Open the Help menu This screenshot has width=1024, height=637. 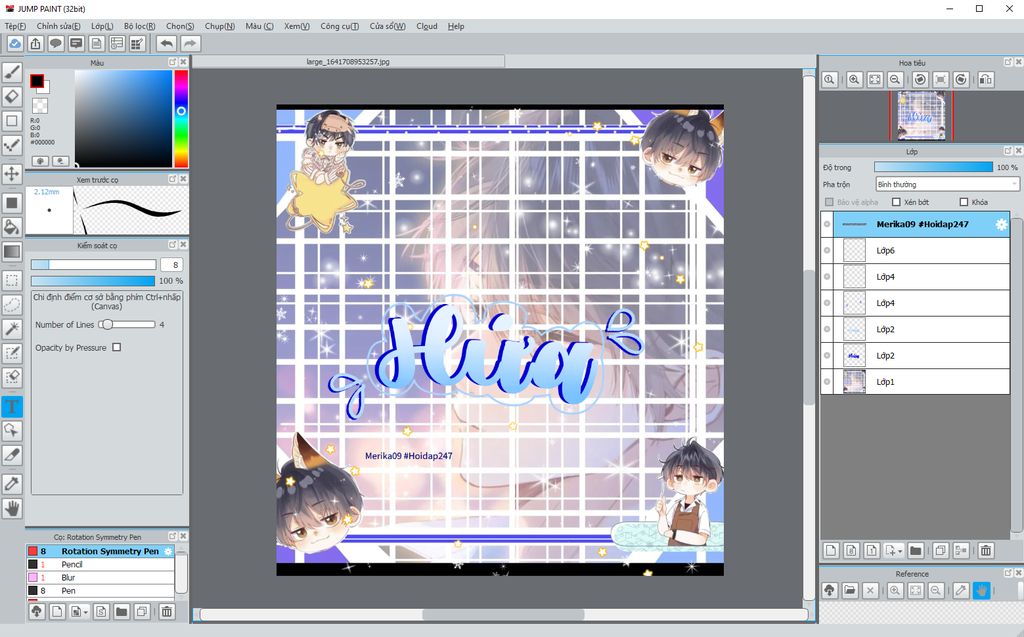click(x=456, y=26)
